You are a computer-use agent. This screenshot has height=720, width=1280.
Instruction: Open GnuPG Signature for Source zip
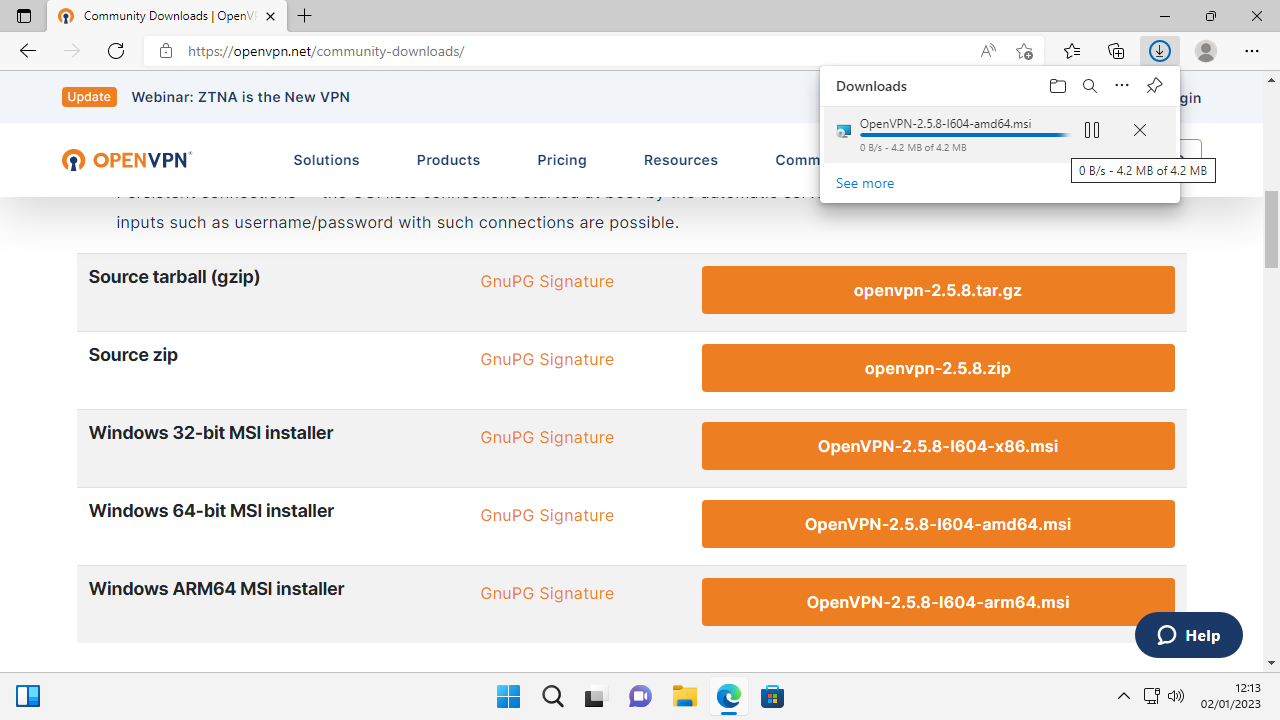click(x=547, y=360)
